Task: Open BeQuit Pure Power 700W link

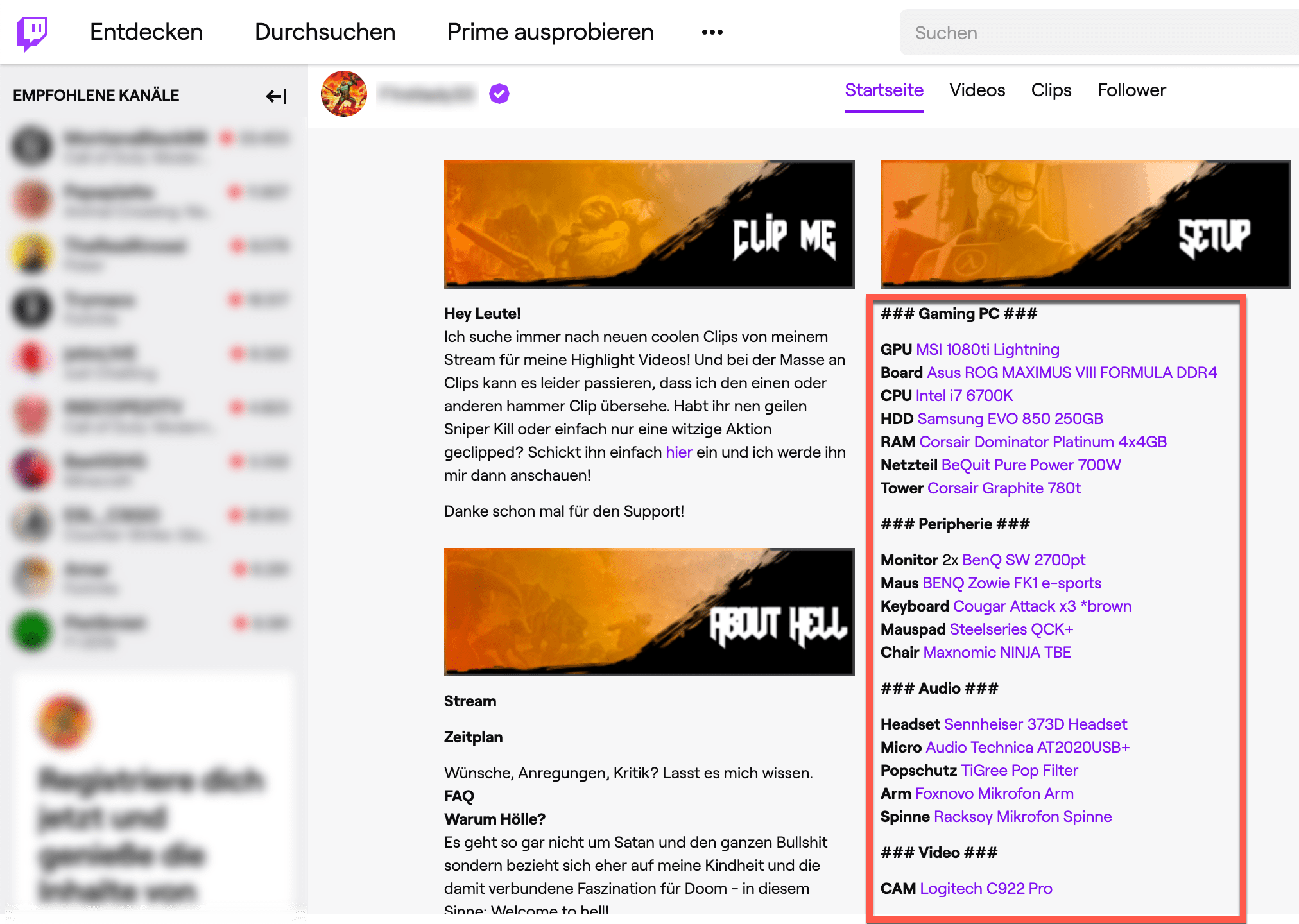Action: point(1031,465)
